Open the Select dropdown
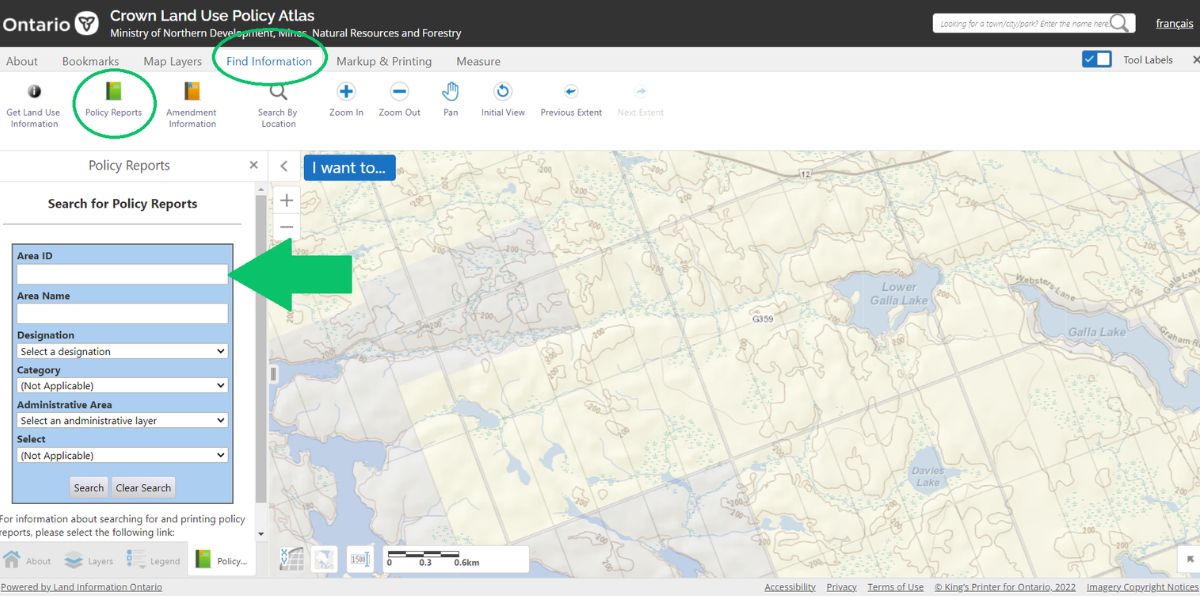 [122, 455]
